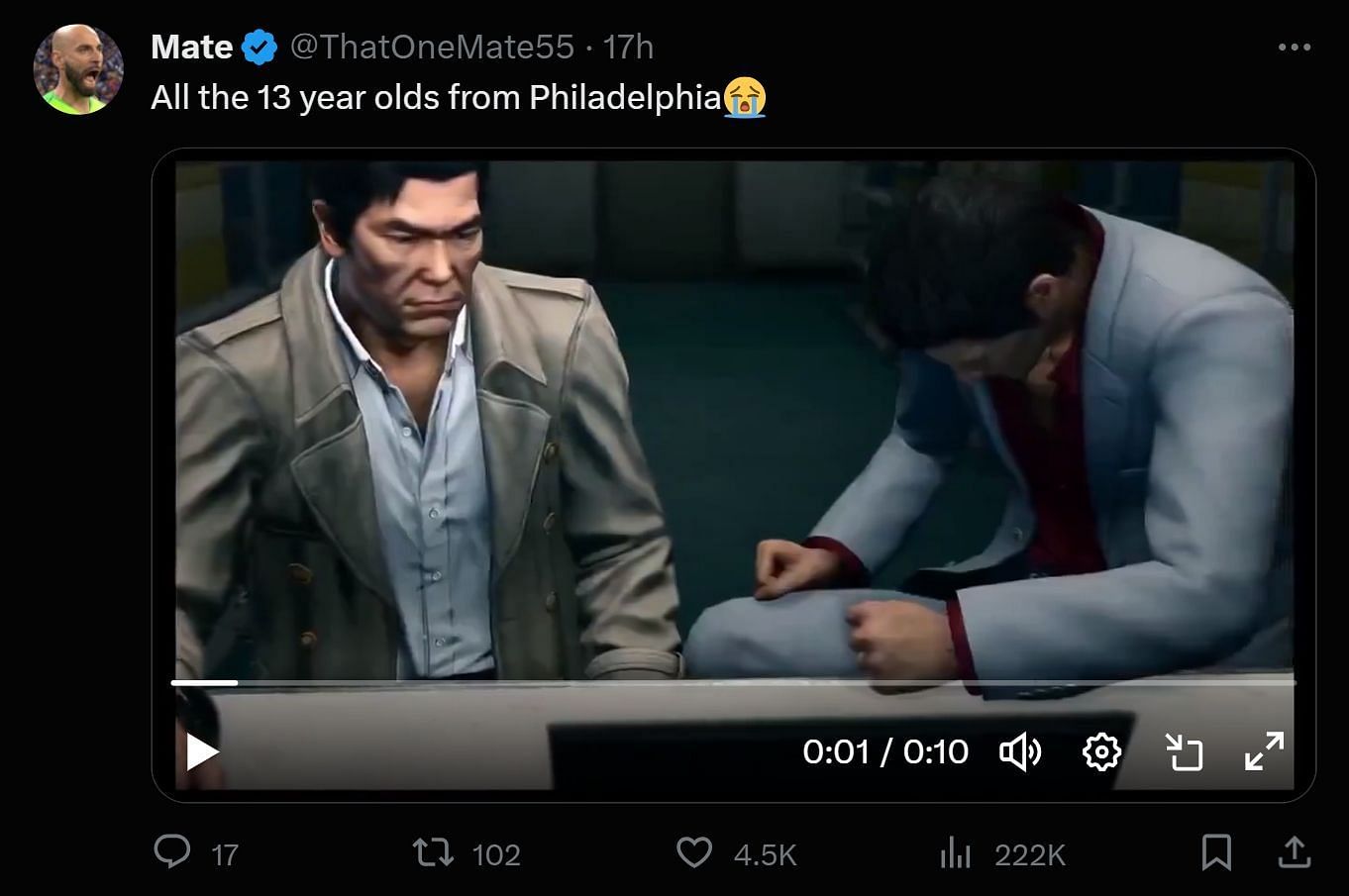Mute the video with speaker icon

click(x=1020, y=752)
